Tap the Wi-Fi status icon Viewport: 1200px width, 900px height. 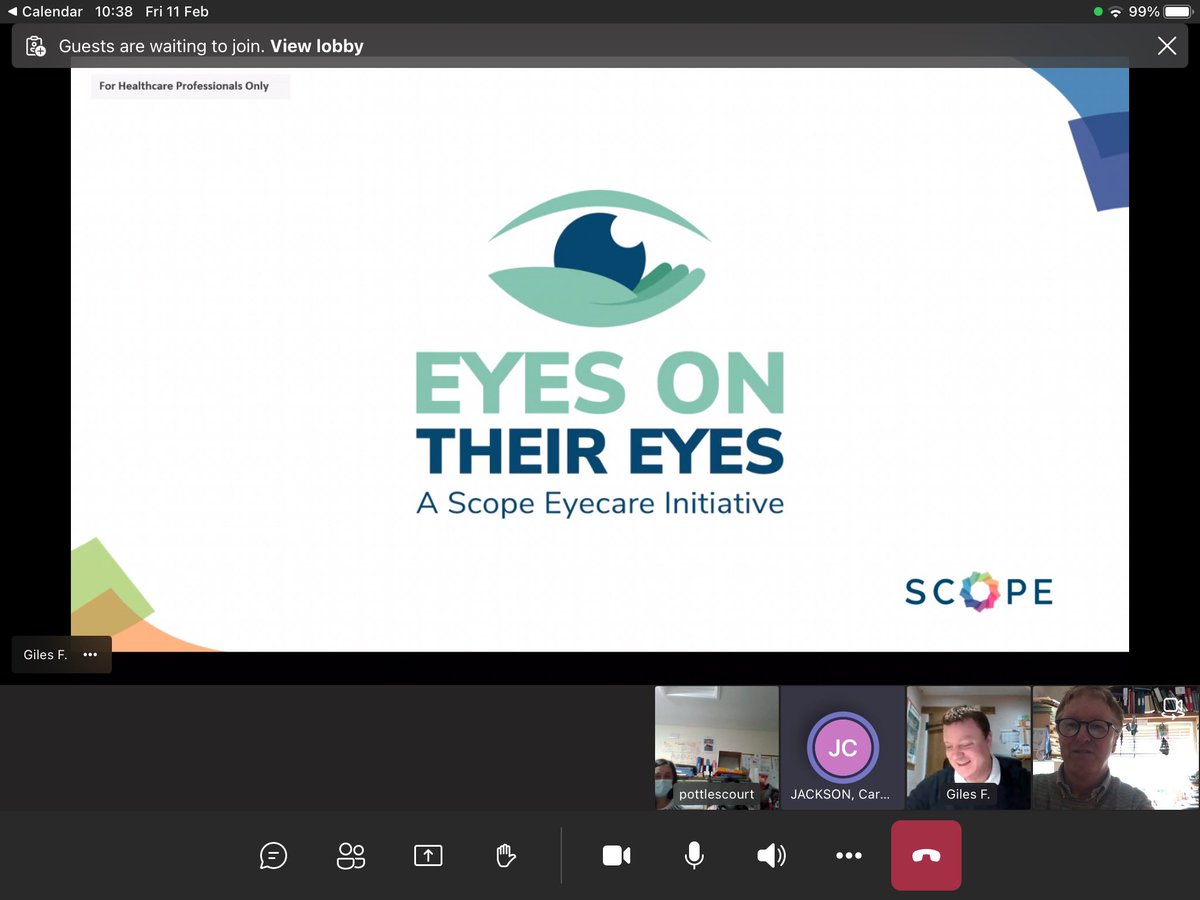(1116, 12)
